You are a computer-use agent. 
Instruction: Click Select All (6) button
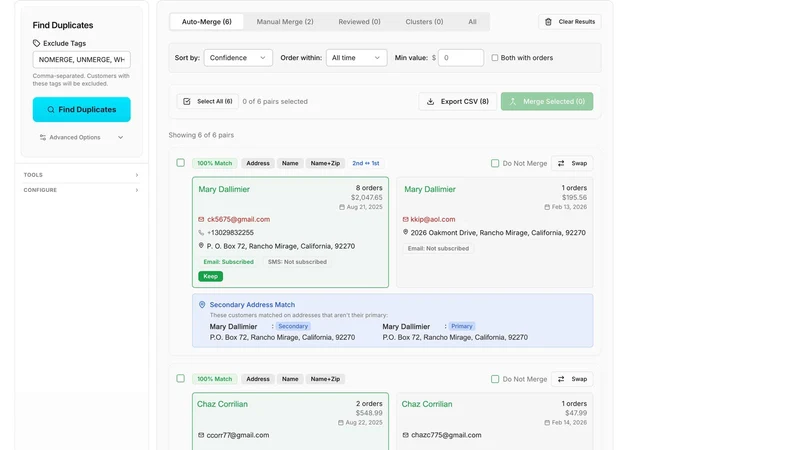coord(208,102)
